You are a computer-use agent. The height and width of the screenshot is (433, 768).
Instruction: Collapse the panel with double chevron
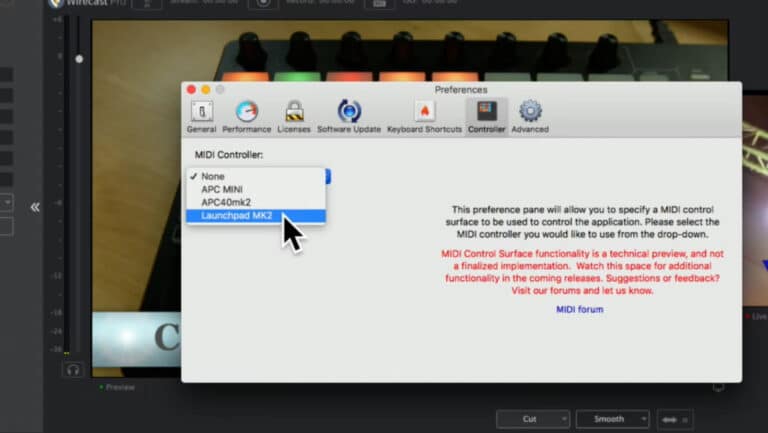coord(35,208)
